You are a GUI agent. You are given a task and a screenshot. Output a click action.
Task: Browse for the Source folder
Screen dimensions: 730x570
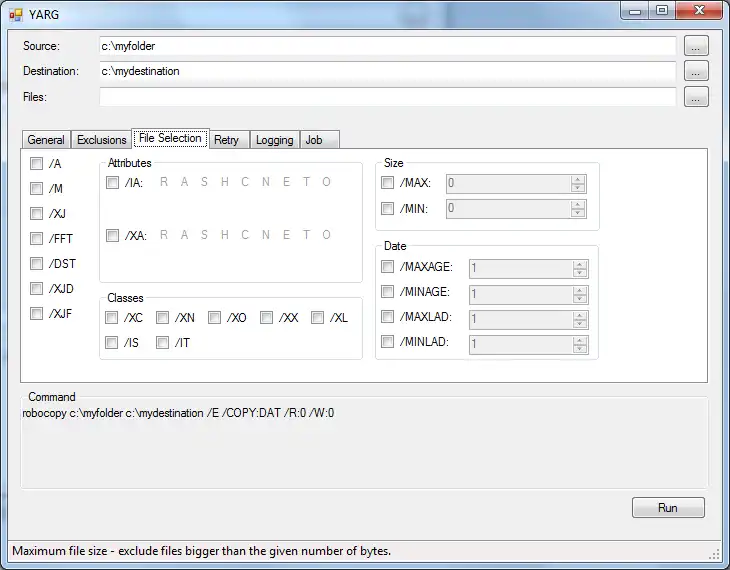click(x=696, y=46)
